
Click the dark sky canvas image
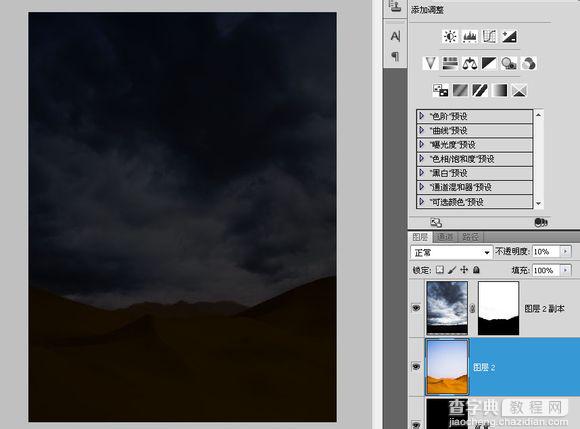click(x=182, y=217)
